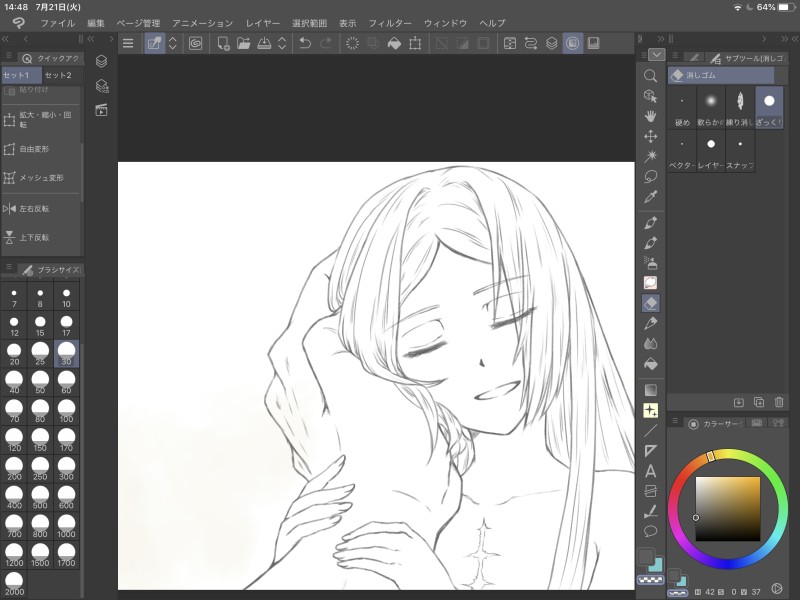Open the ヘルプ menu
The width and height of the screenshot is (800, 600).
coord(492,23)
